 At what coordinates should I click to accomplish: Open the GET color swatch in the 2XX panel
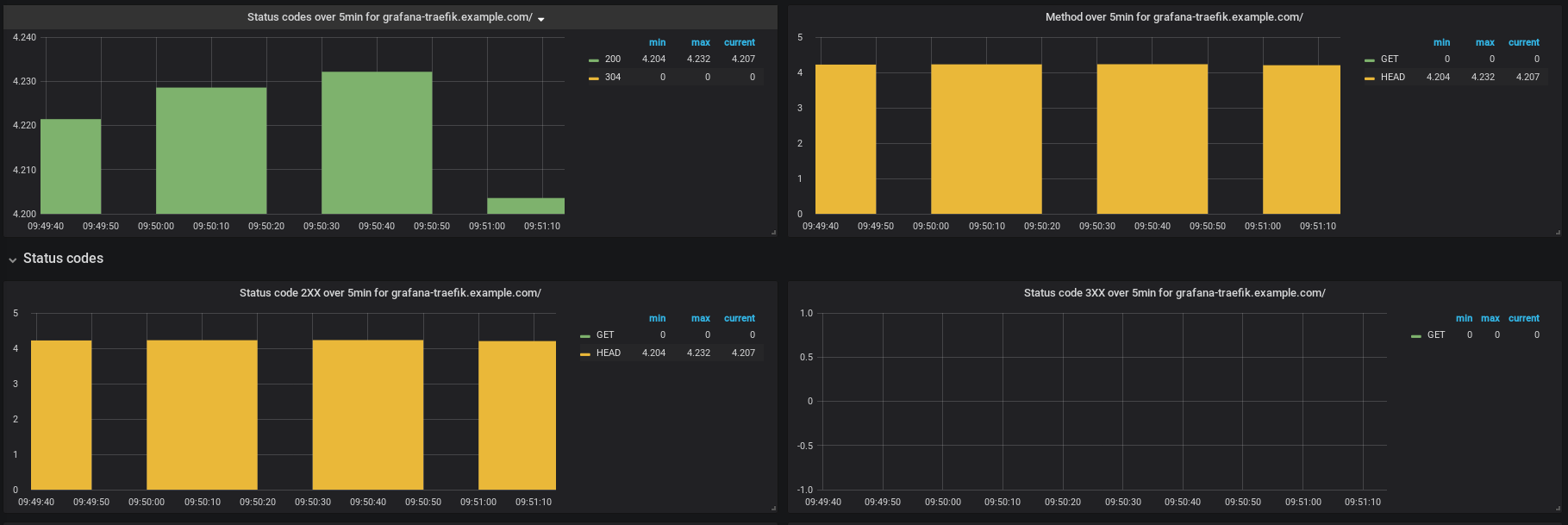(x=585, y=336)
